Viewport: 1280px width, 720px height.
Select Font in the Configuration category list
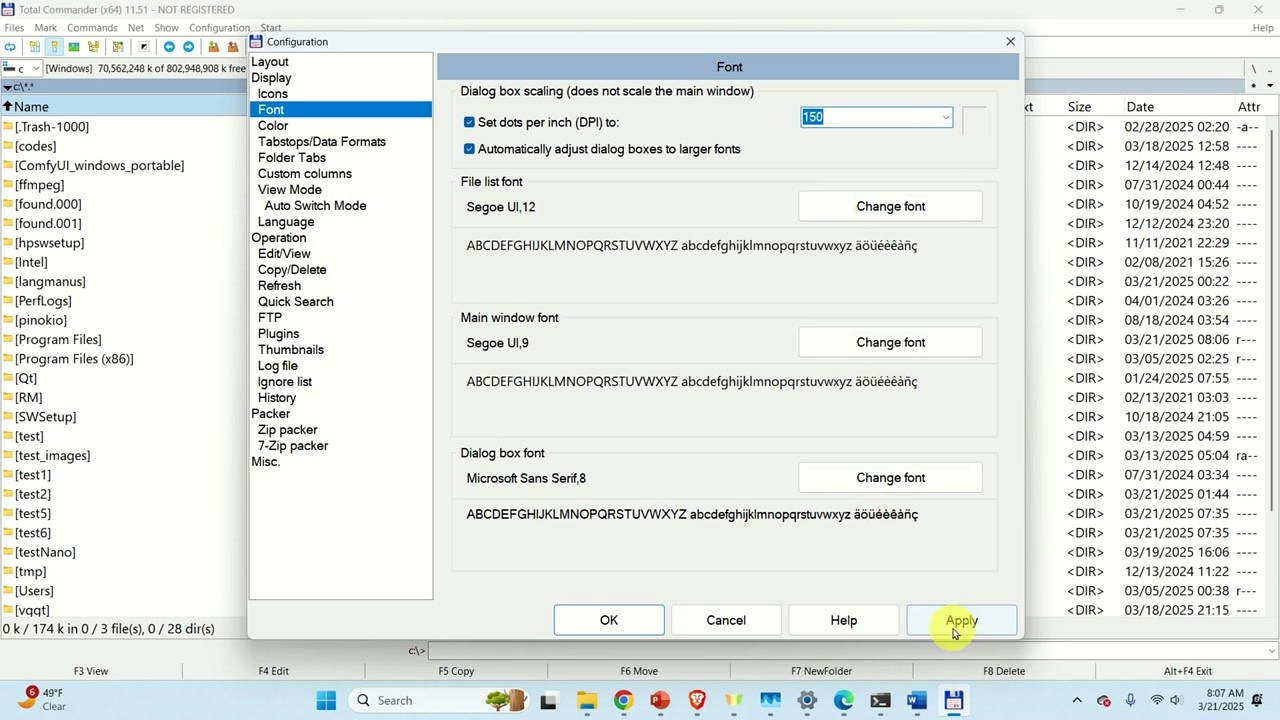270,109
